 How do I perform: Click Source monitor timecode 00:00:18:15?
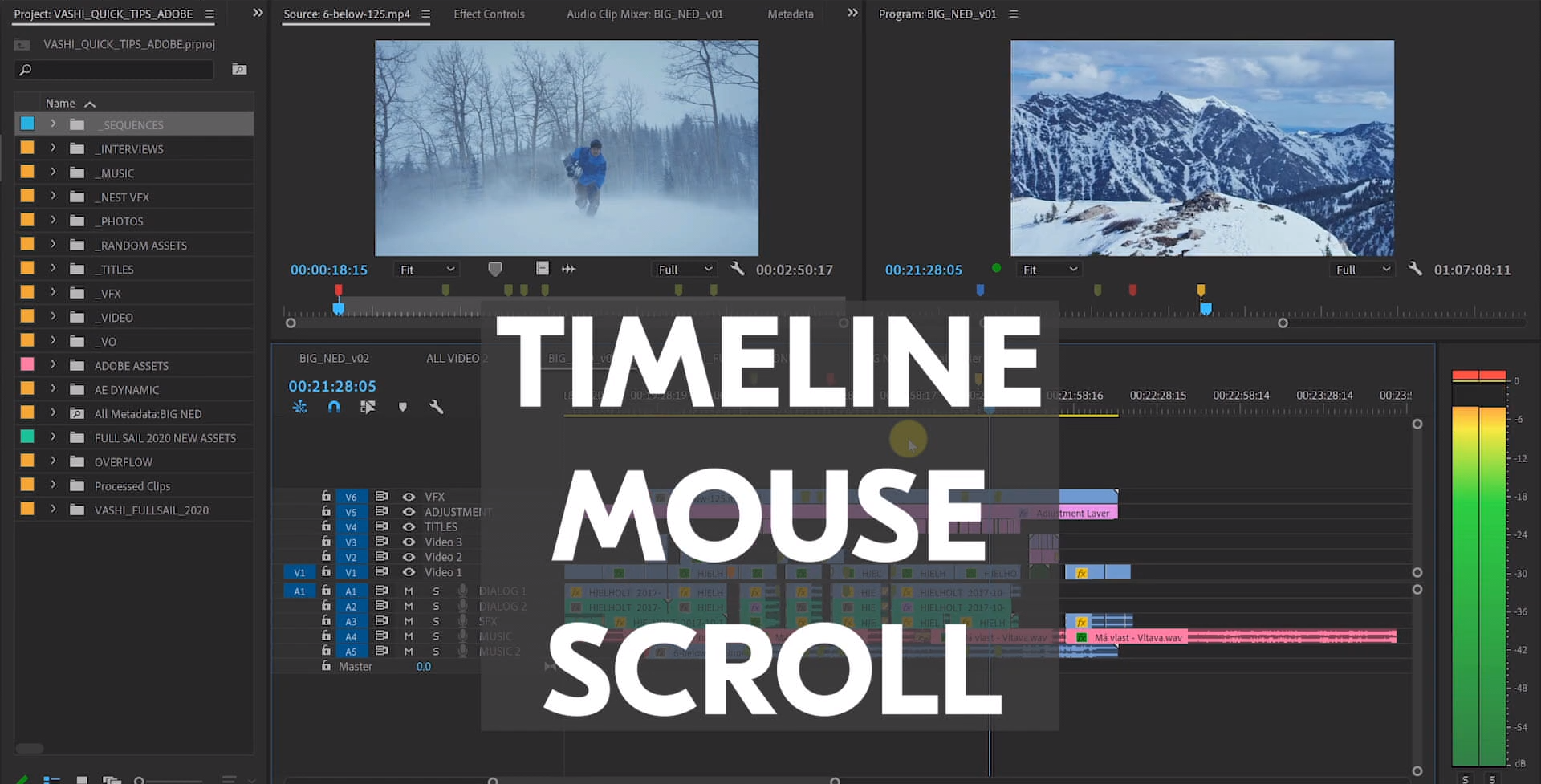click(x=329, y=270)
